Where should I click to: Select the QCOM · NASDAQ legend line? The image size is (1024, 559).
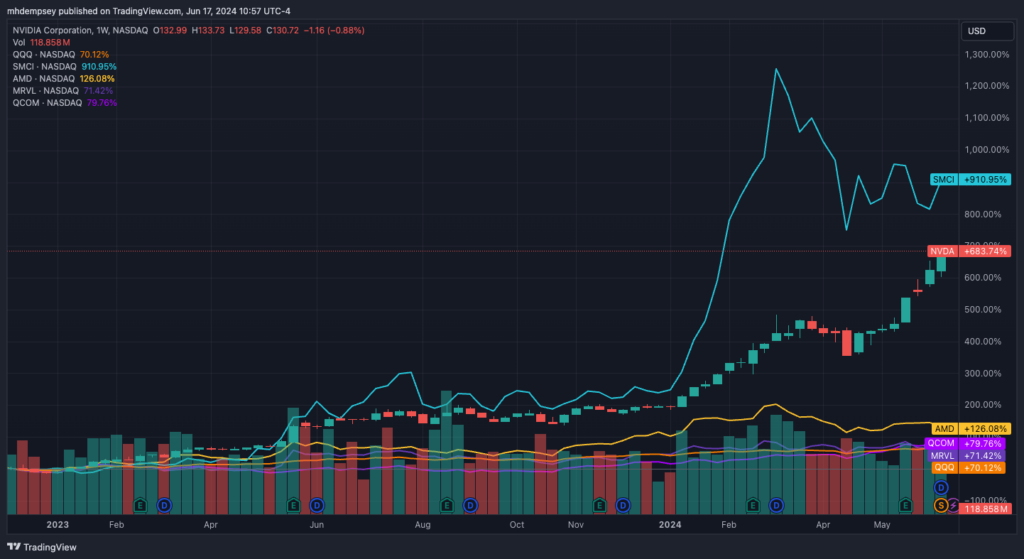[65, 103]
